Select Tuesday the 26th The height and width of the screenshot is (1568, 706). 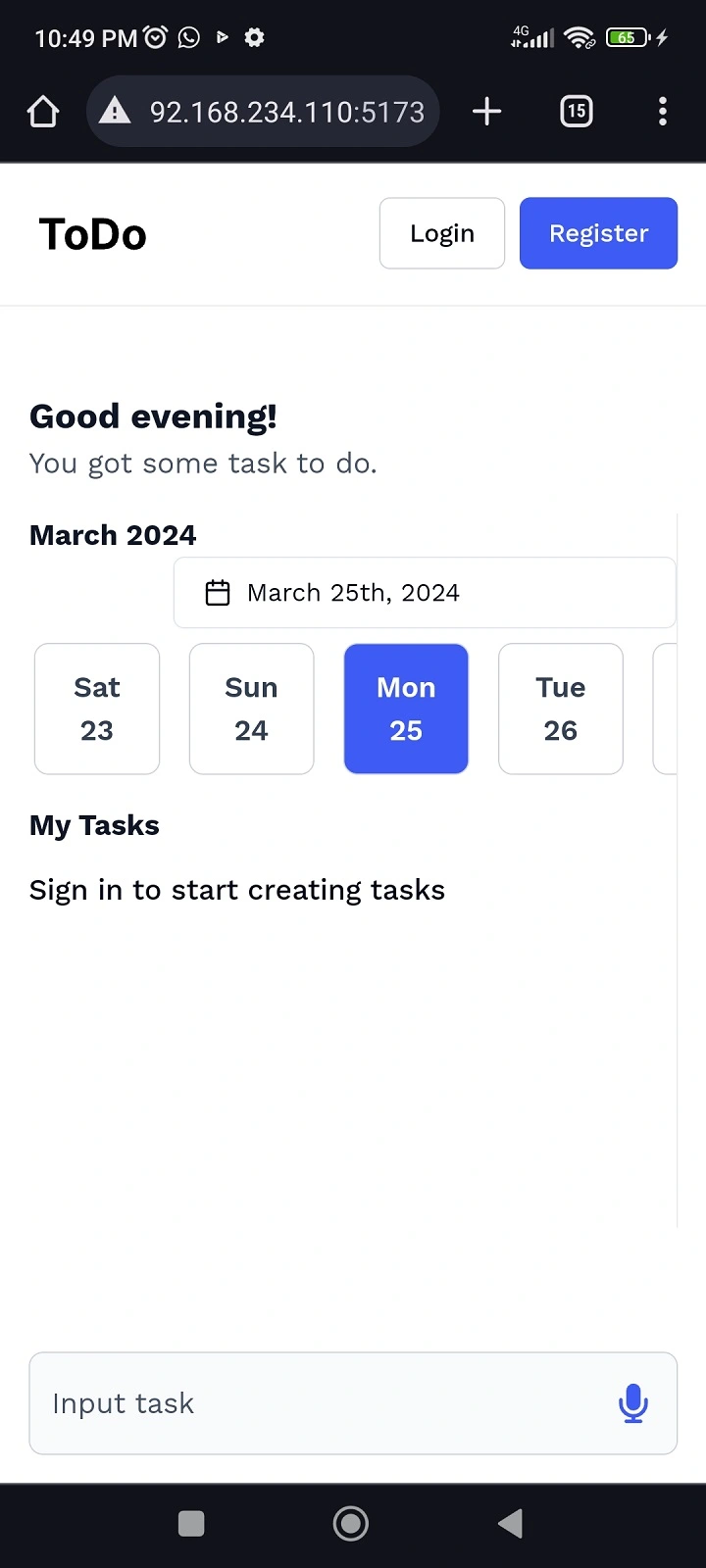tap(560, 709)
